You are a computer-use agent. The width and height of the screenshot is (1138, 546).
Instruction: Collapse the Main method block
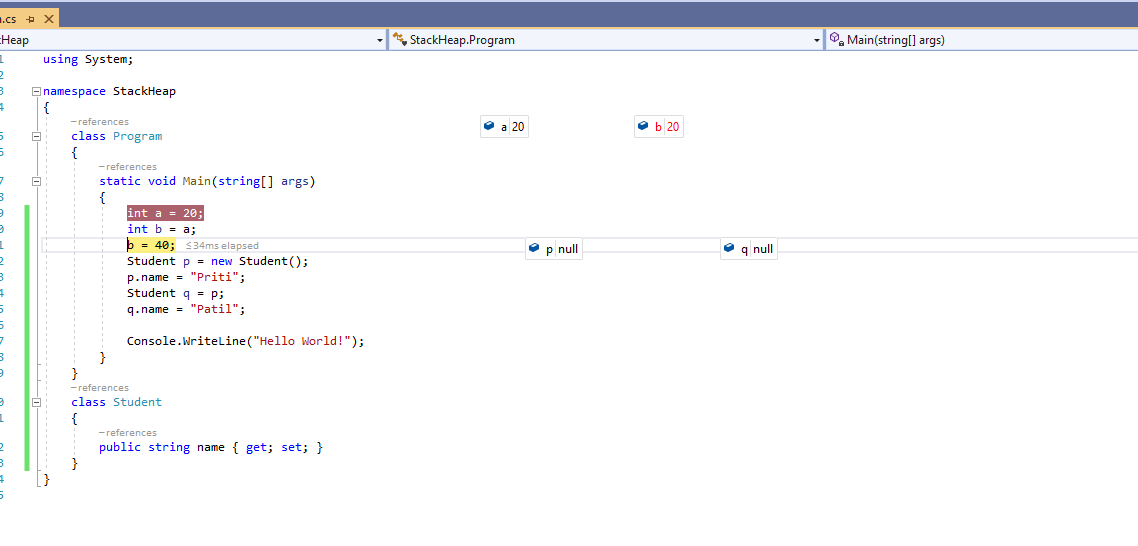pyautogui.click(x=36, y=182)
